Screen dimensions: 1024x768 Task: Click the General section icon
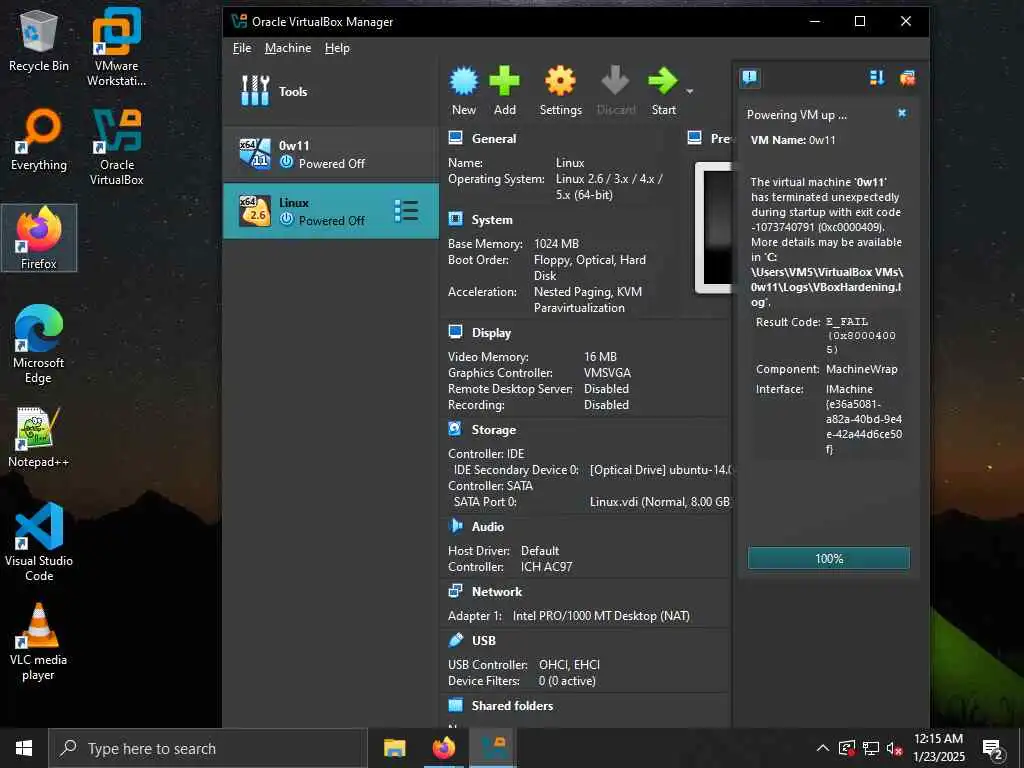click(x=455, y=138)
